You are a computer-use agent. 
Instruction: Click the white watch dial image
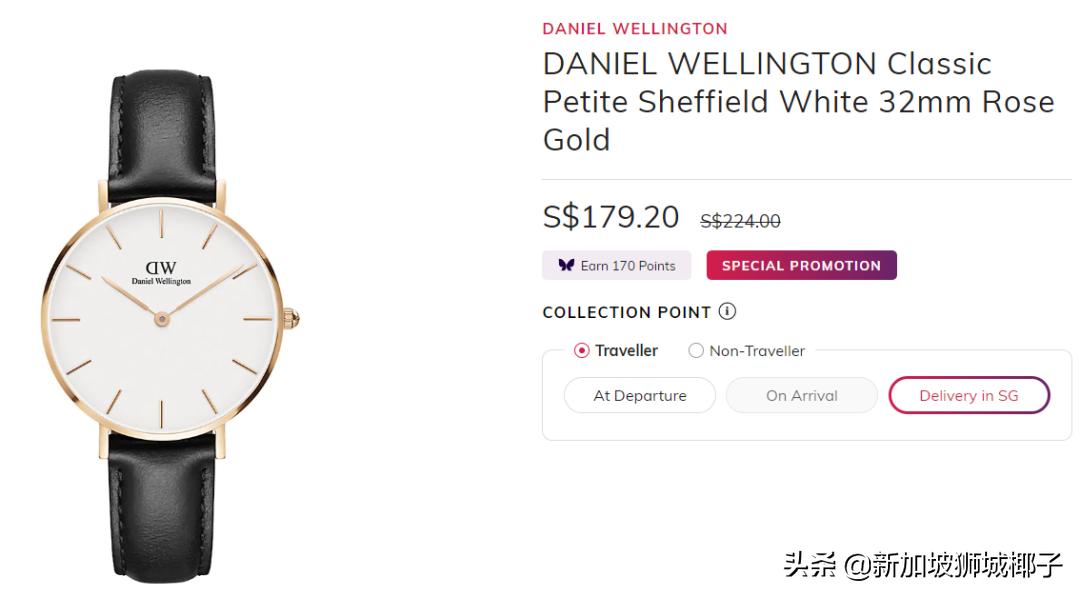(x=160, y=360)
